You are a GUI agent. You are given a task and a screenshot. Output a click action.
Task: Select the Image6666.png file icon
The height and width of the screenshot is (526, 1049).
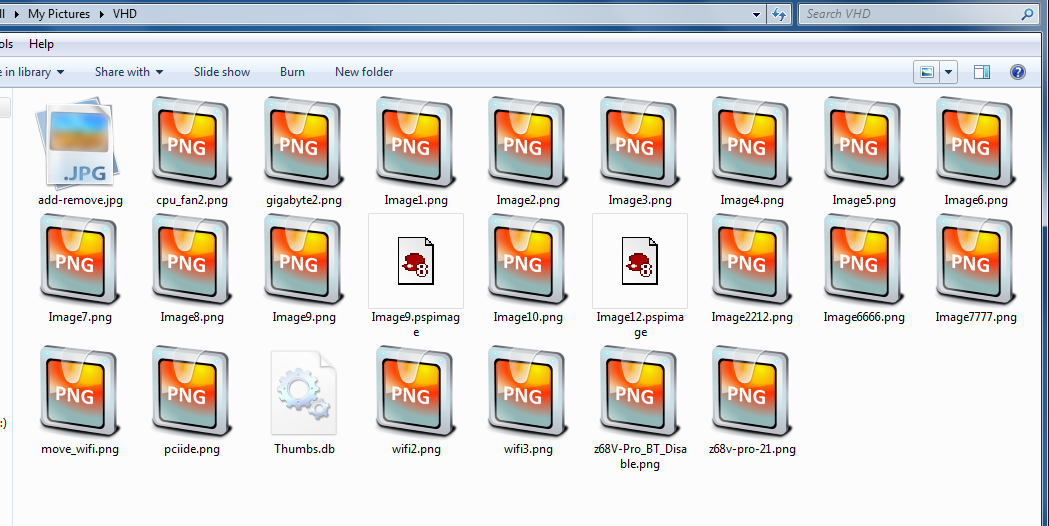864,260
